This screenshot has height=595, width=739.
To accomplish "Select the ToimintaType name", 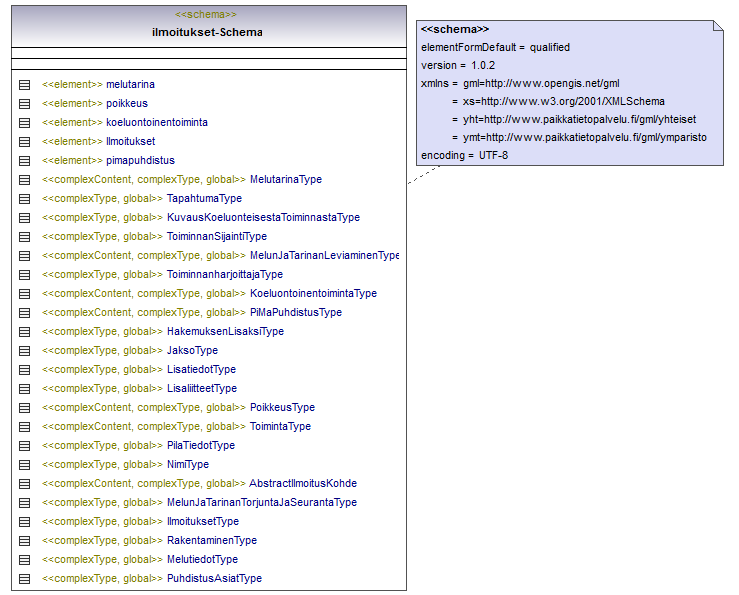I will (280, 426).
